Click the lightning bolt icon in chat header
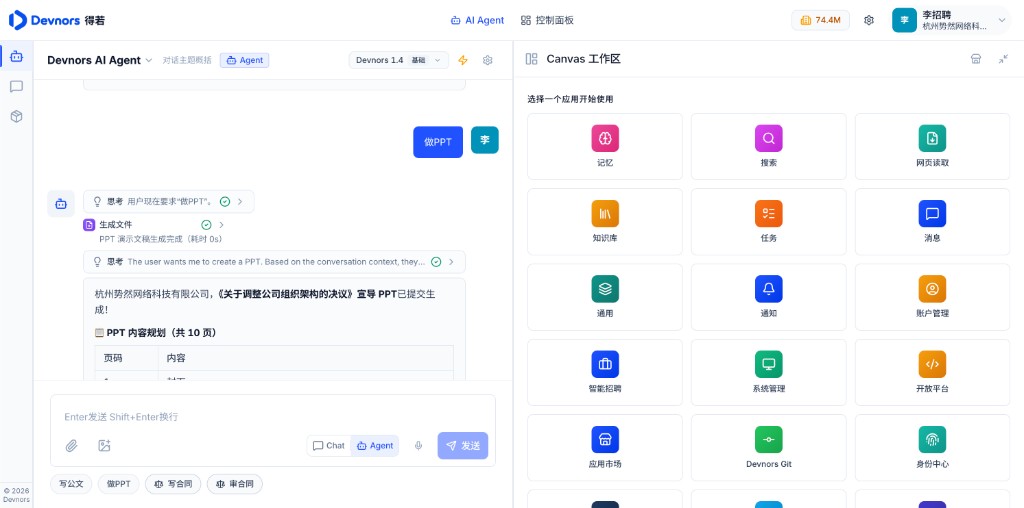This screenshot has width=1024, height=508. pos(463,60)
